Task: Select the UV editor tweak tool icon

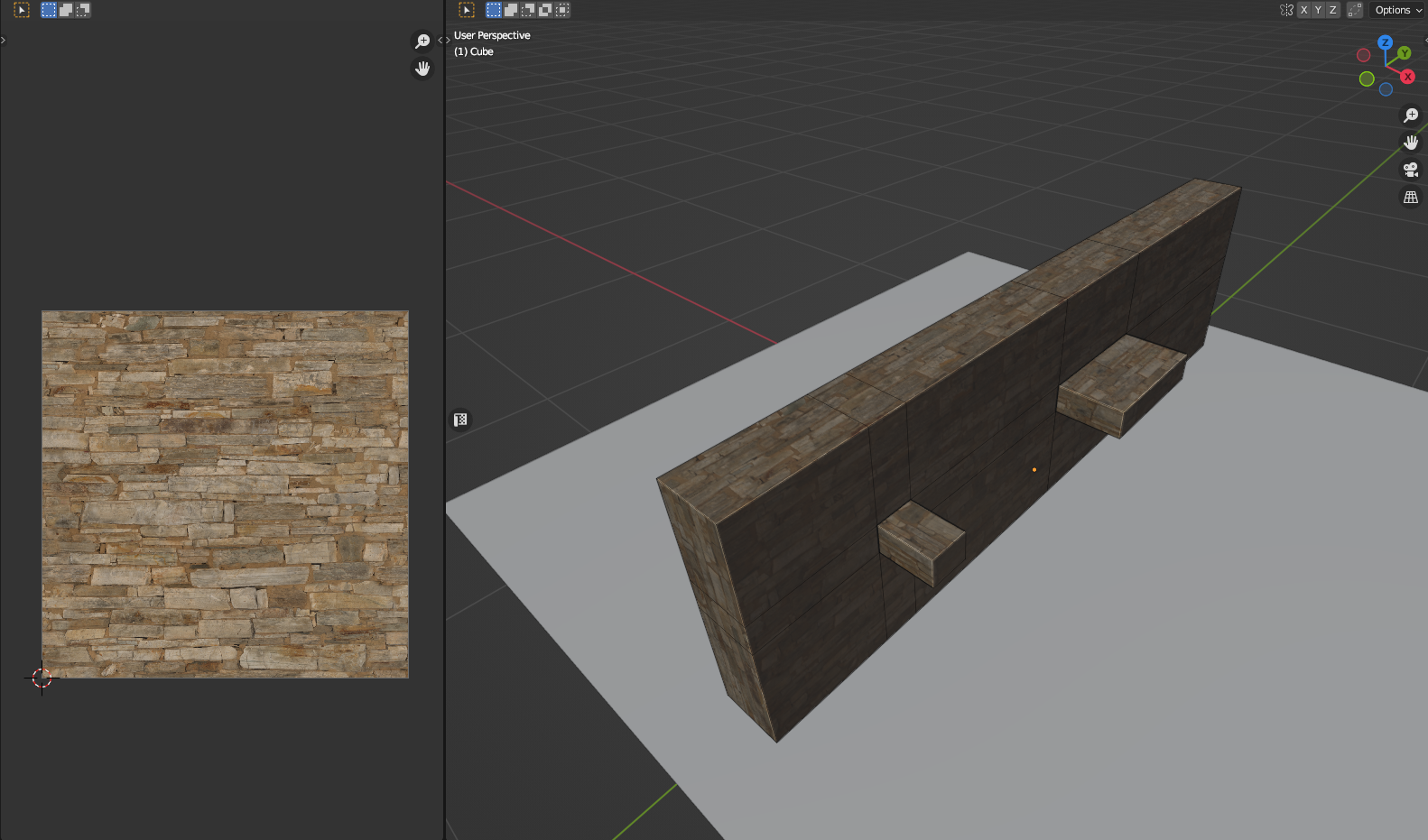Action: 22,10
